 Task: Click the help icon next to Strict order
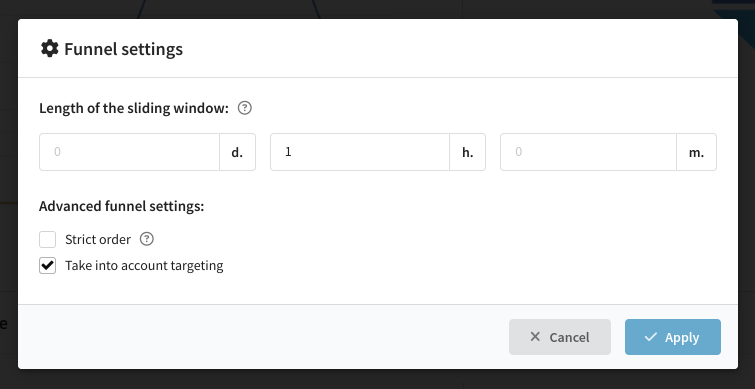tap(146, 239)
